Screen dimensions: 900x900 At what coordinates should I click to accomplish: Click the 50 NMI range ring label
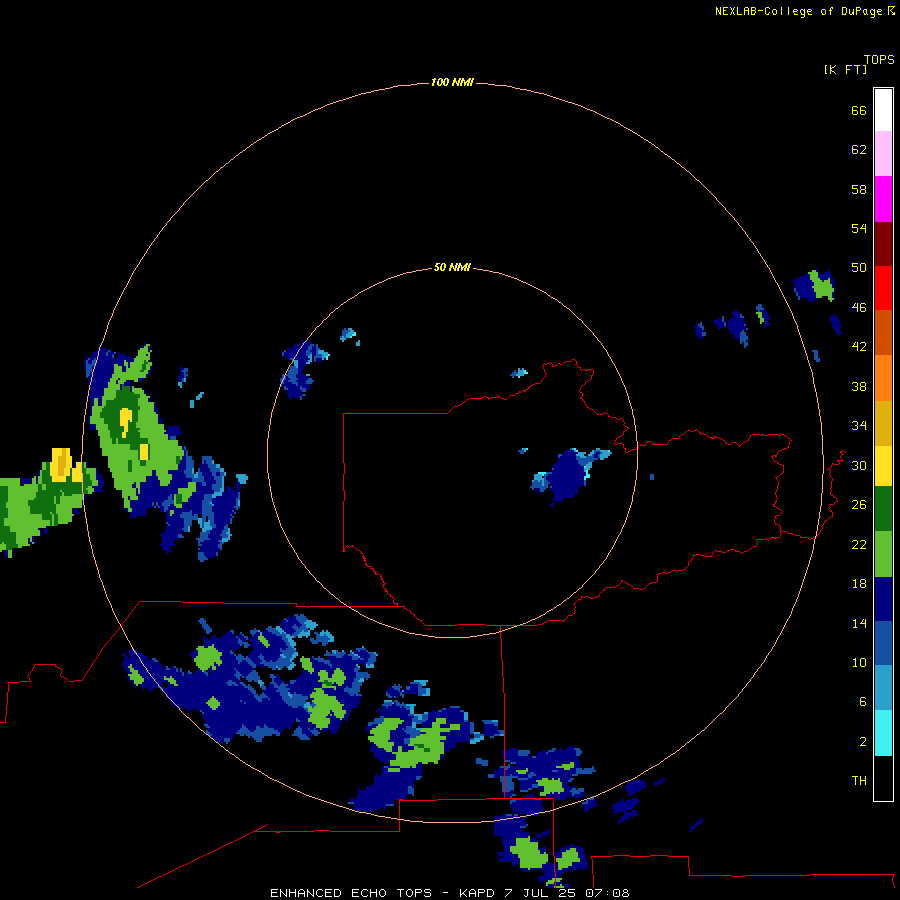[452, 267]
